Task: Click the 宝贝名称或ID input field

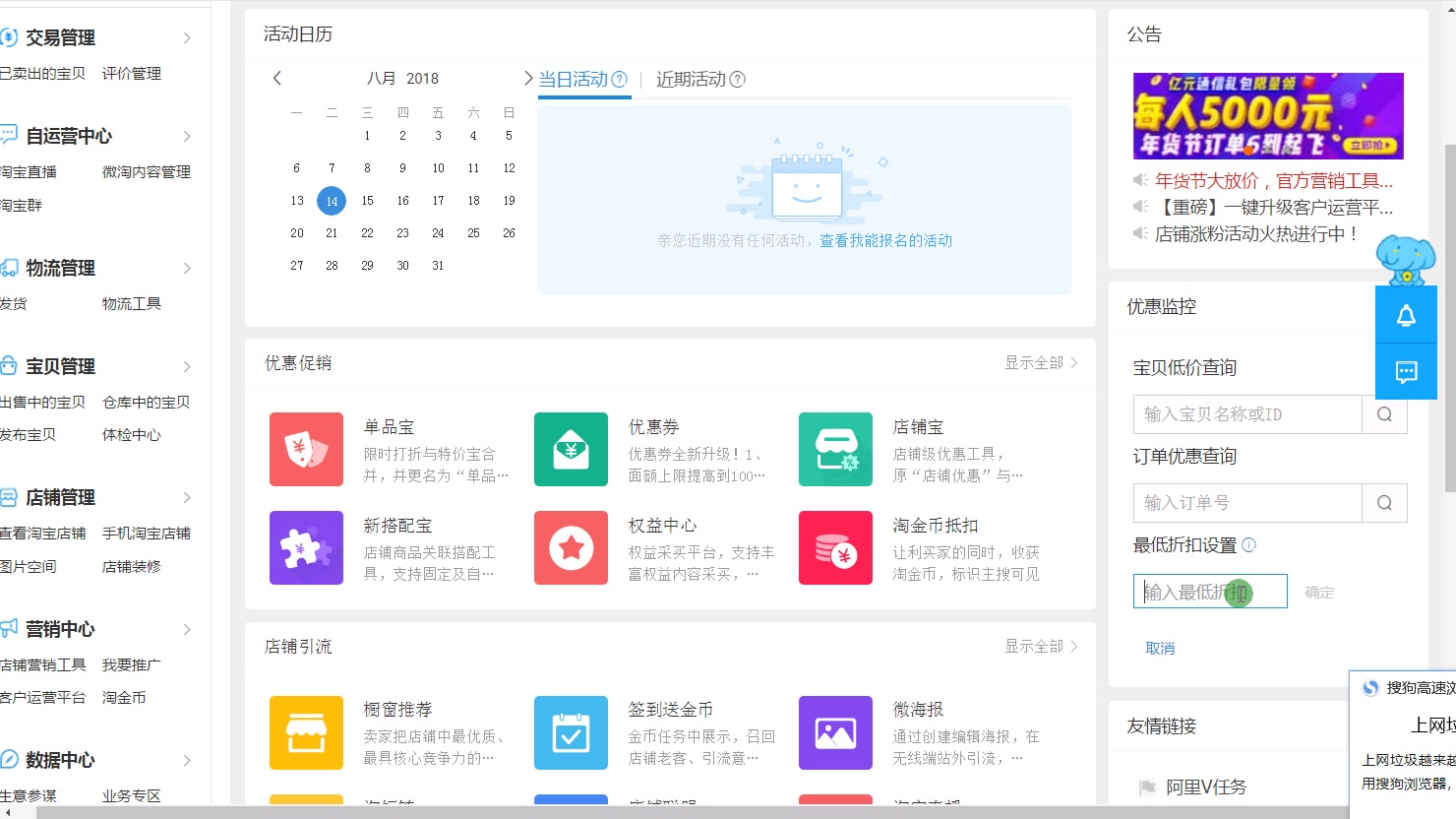Action: [x=1247, y=414]
